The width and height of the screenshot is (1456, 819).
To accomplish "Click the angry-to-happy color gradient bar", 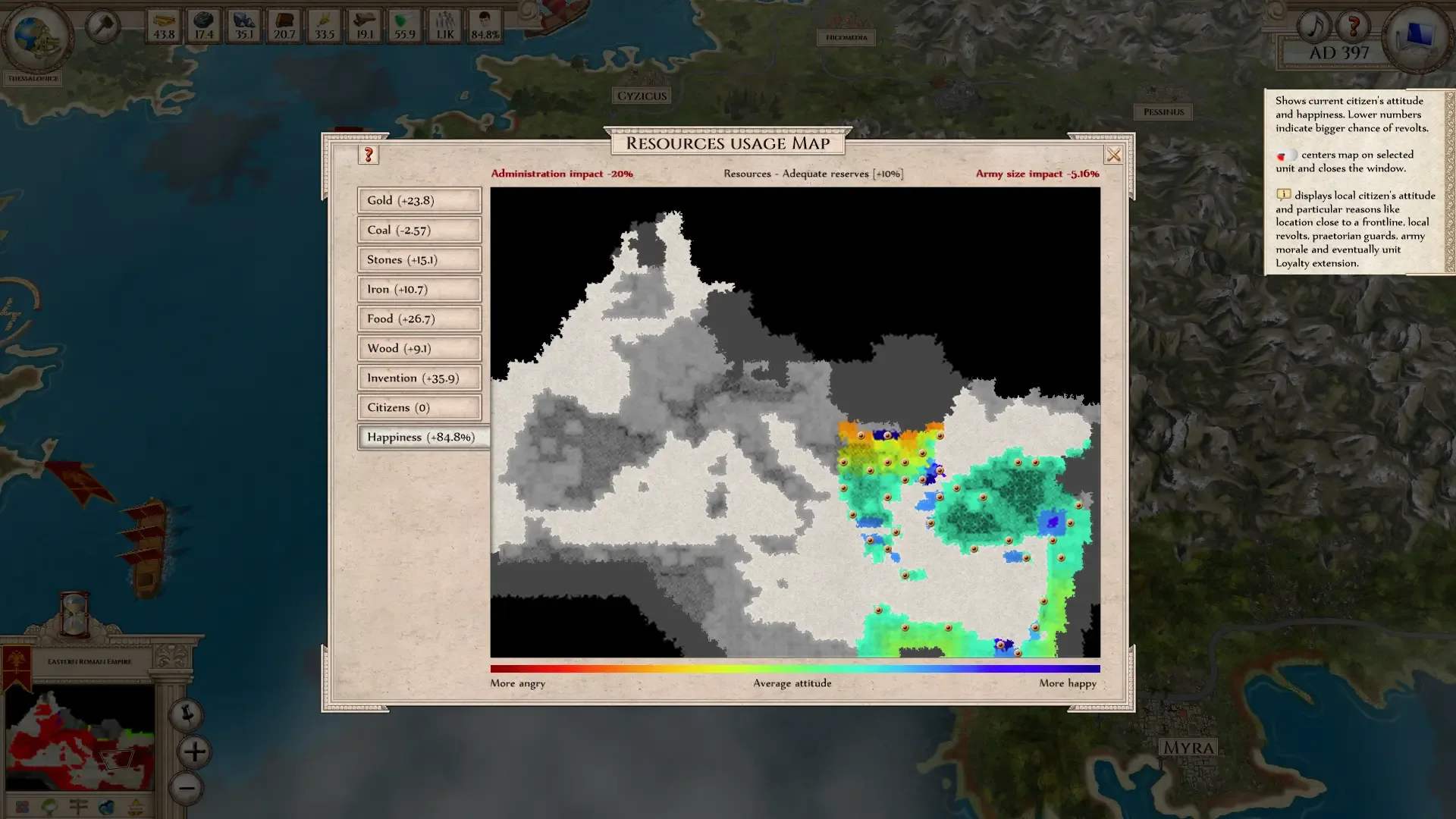I will tap(795, 669).
